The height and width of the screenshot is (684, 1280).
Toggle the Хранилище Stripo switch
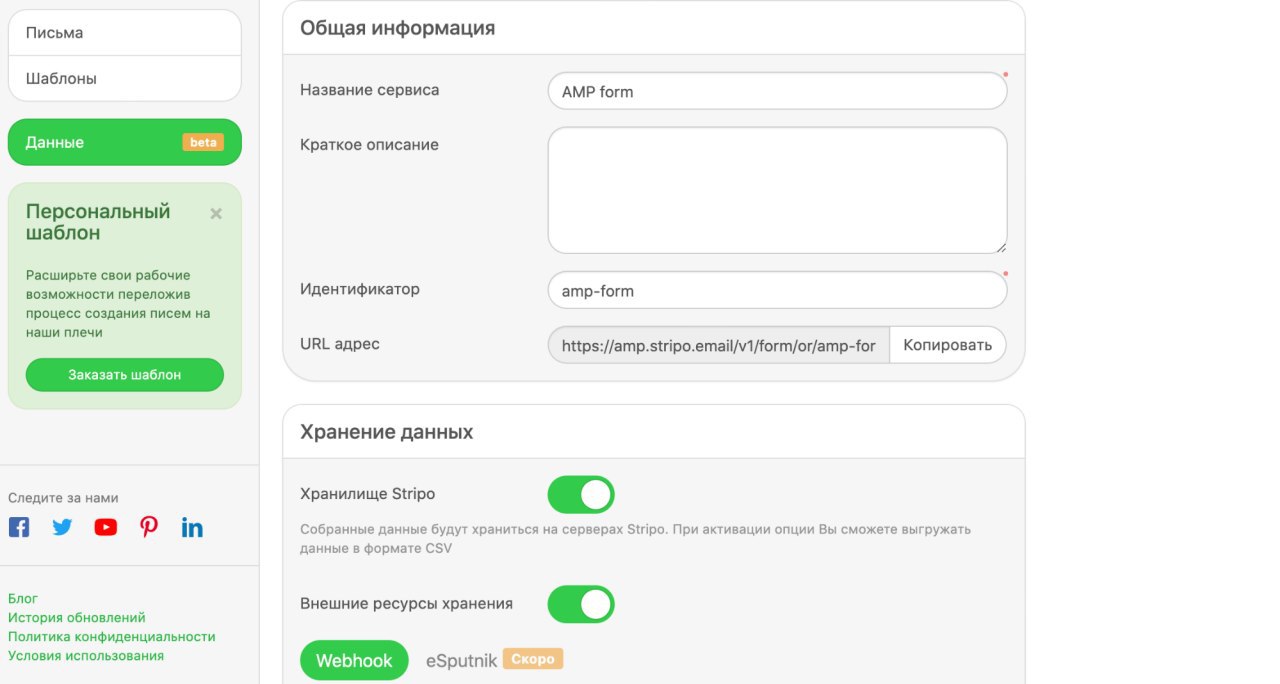[x=581, y=494]
